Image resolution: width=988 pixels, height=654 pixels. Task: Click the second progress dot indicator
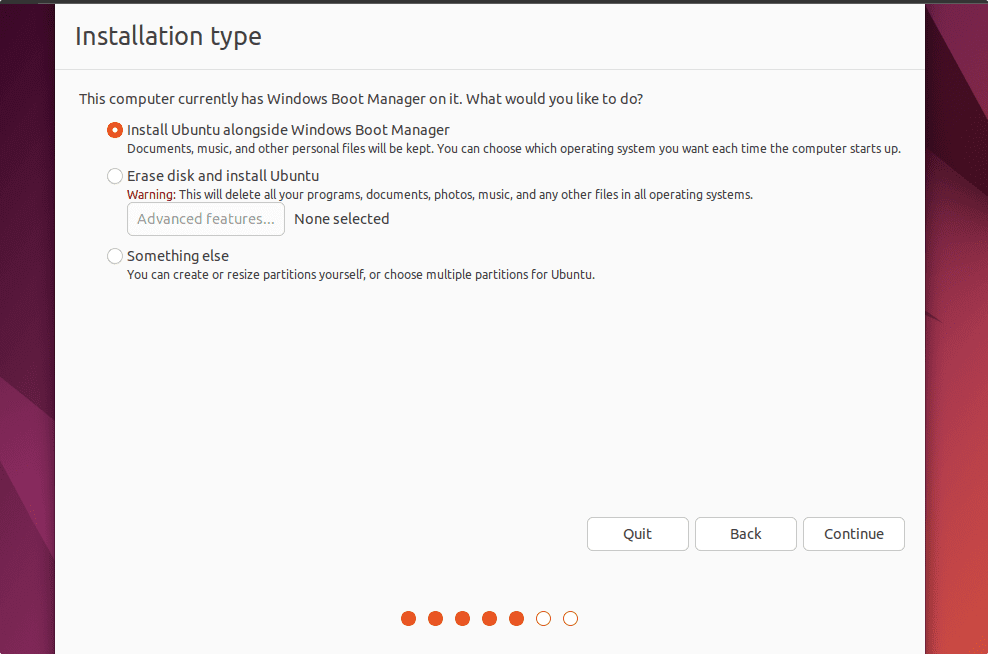435,619
